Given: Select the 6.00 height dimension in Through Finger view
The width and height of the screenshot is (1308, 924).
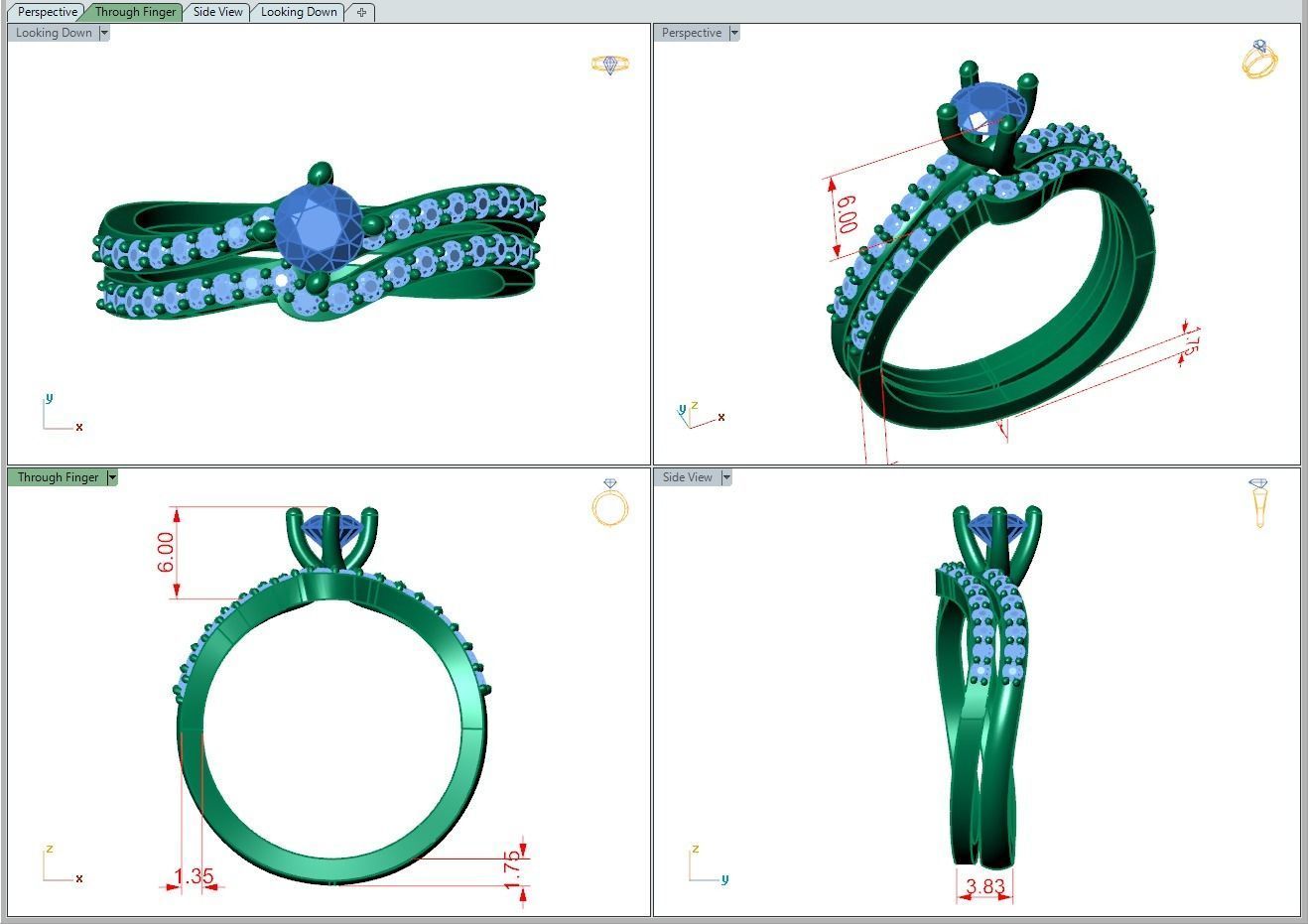Looking at the screenshot, I should coord(166,552).
